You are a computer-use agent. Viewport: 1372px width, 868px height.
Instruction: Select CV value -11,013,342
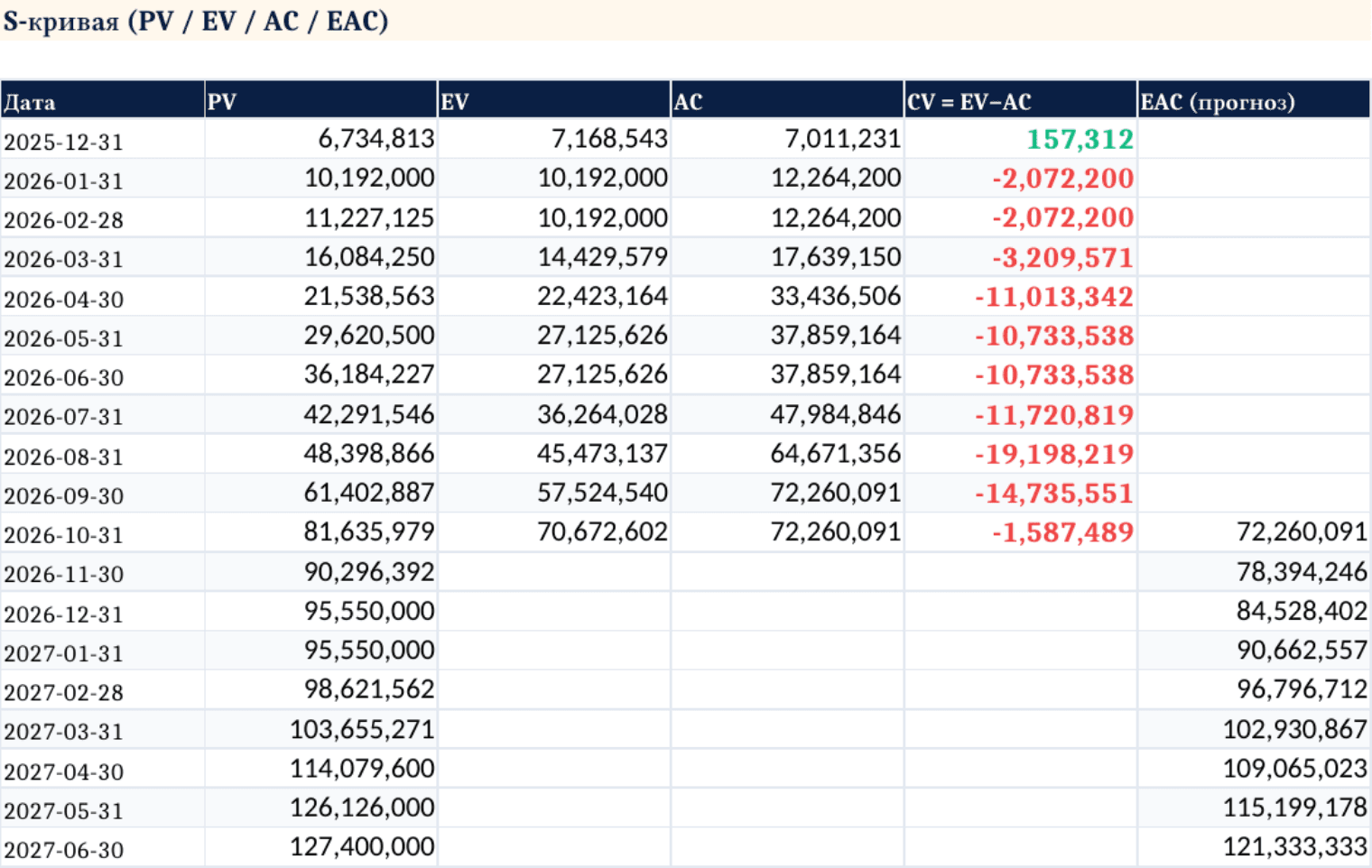(1054, 297)
